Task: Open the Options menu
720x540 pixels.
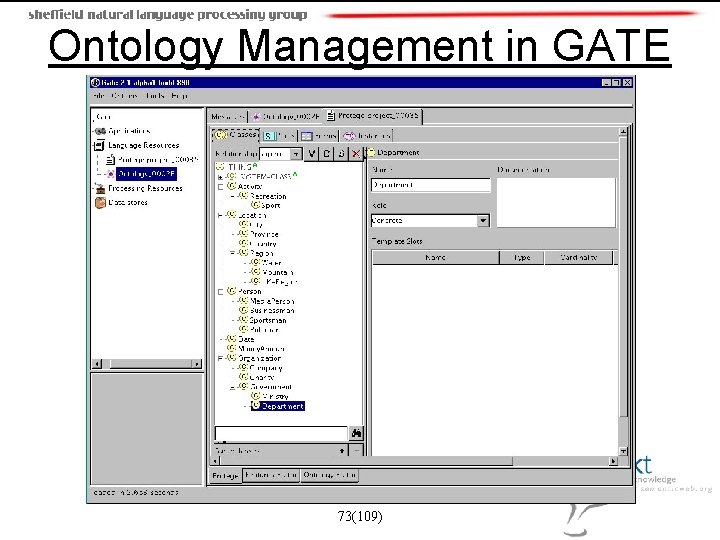Action: pos(124,96)
